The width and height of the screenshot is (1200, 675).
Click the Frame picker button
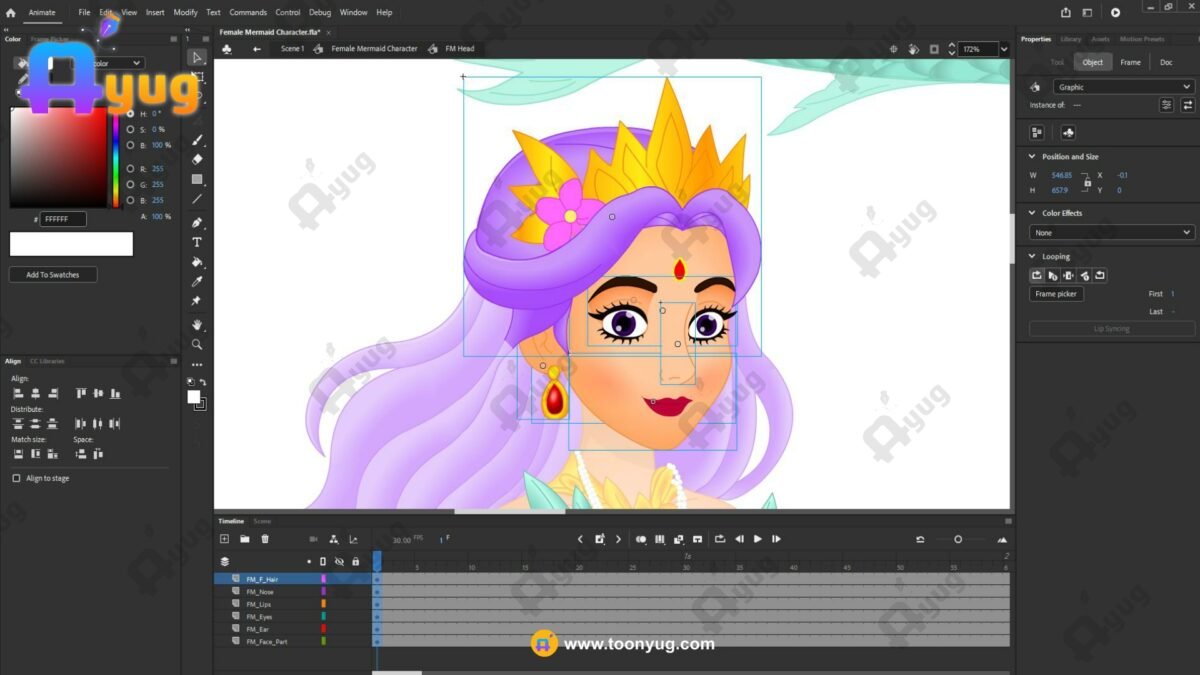point(1057,294)
